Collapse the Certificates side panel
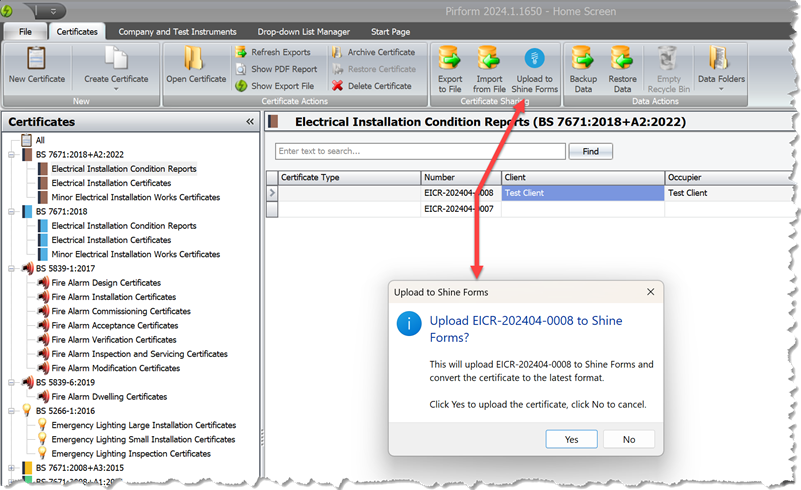 pos(250,121)
